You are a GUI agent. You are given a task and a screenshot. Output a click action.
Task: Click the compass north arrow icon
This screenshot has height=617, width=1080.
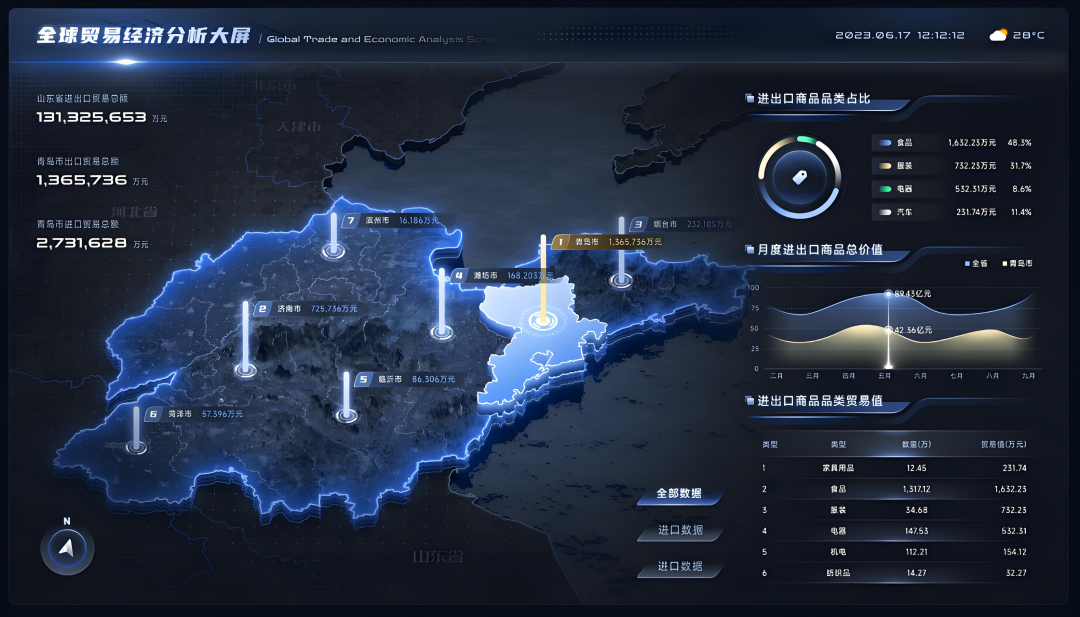click(67, 547)
